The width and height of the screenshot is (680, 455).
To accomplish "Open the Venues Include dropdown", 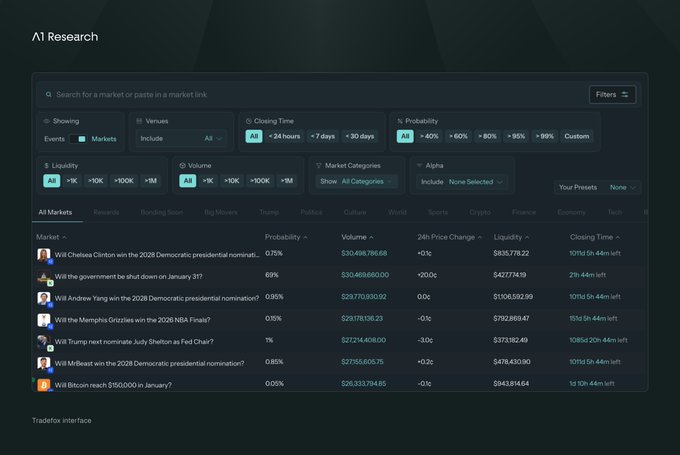I will tap(182, 139).
